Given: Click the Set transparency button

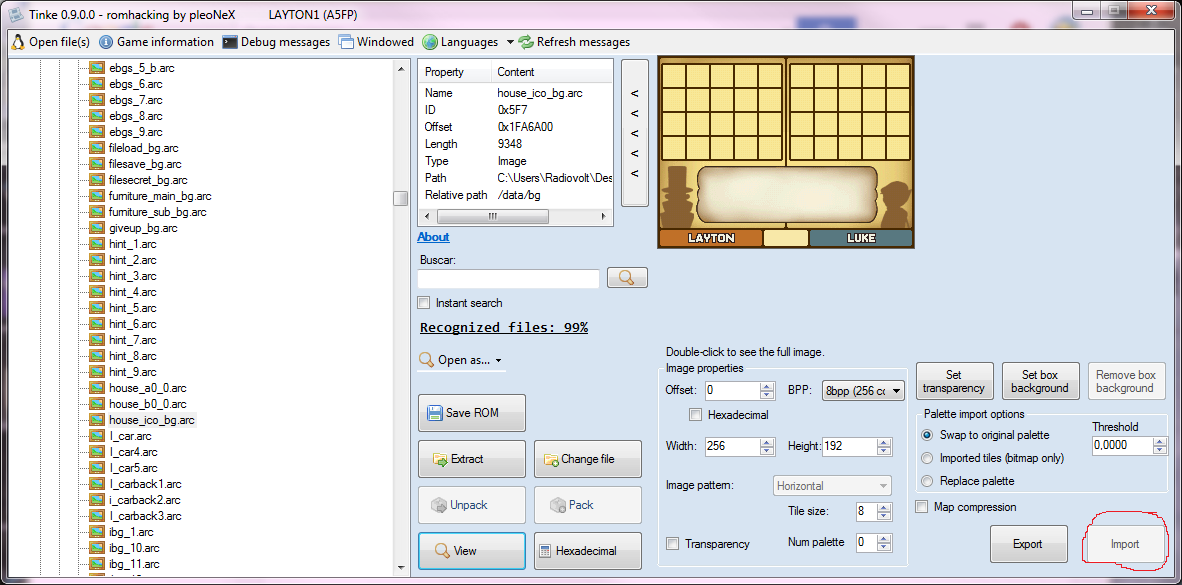Looking at the screenshot, I should click(954, 381).
